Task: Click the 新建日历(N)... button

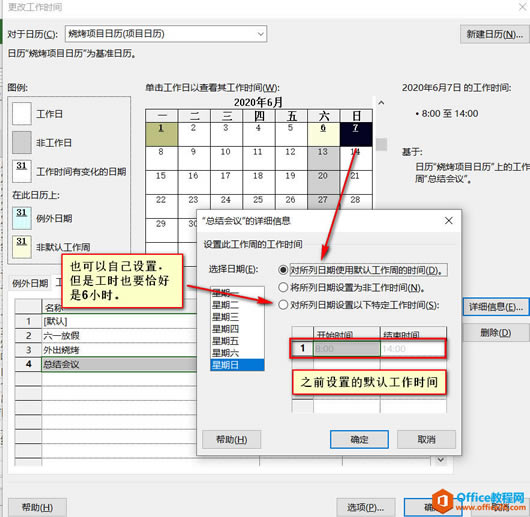Action: [495, 34]
